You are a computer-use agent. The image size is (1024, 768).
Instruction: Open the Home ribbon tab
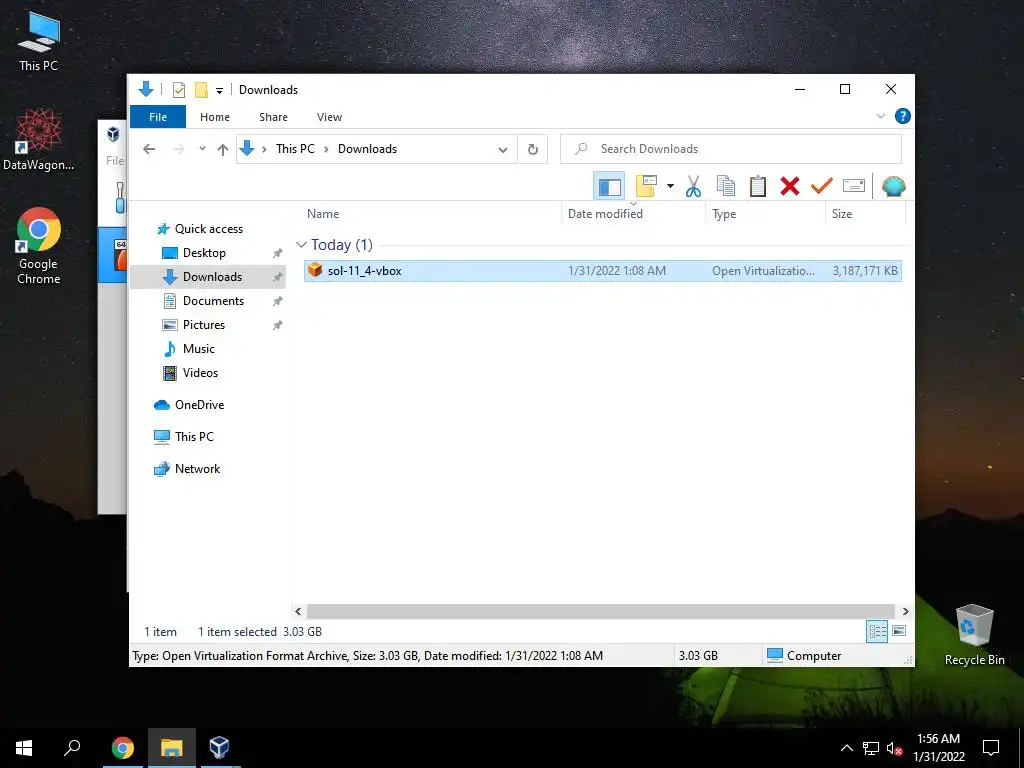coord(215,117)
